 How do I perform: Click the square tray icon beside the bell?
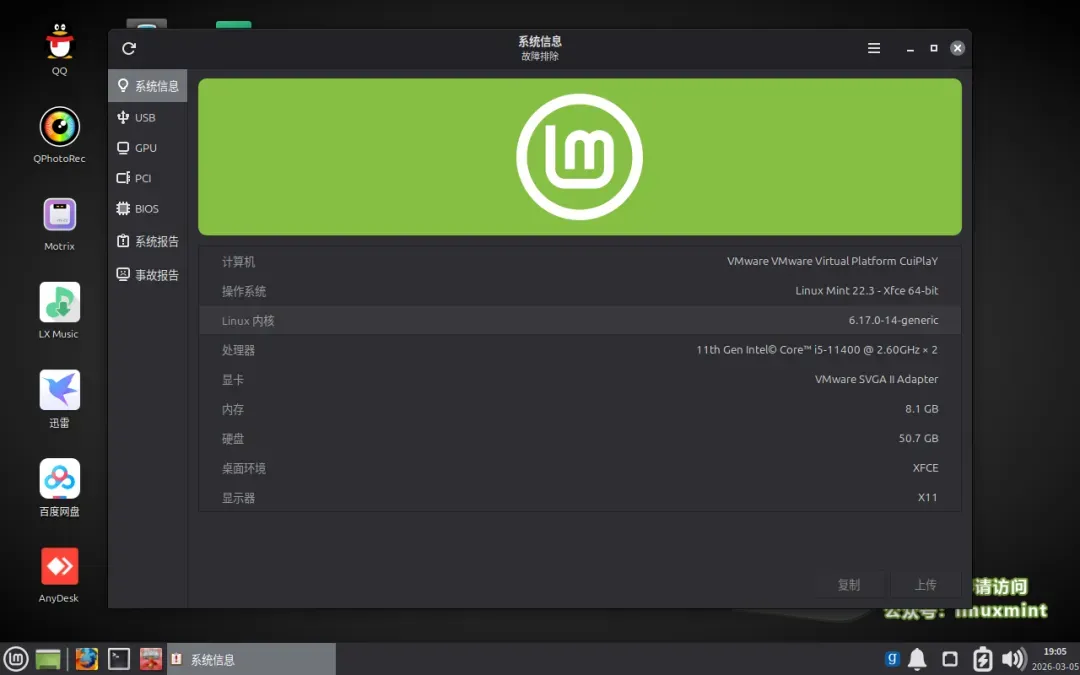pyautogui.click(x=950, y=659)
